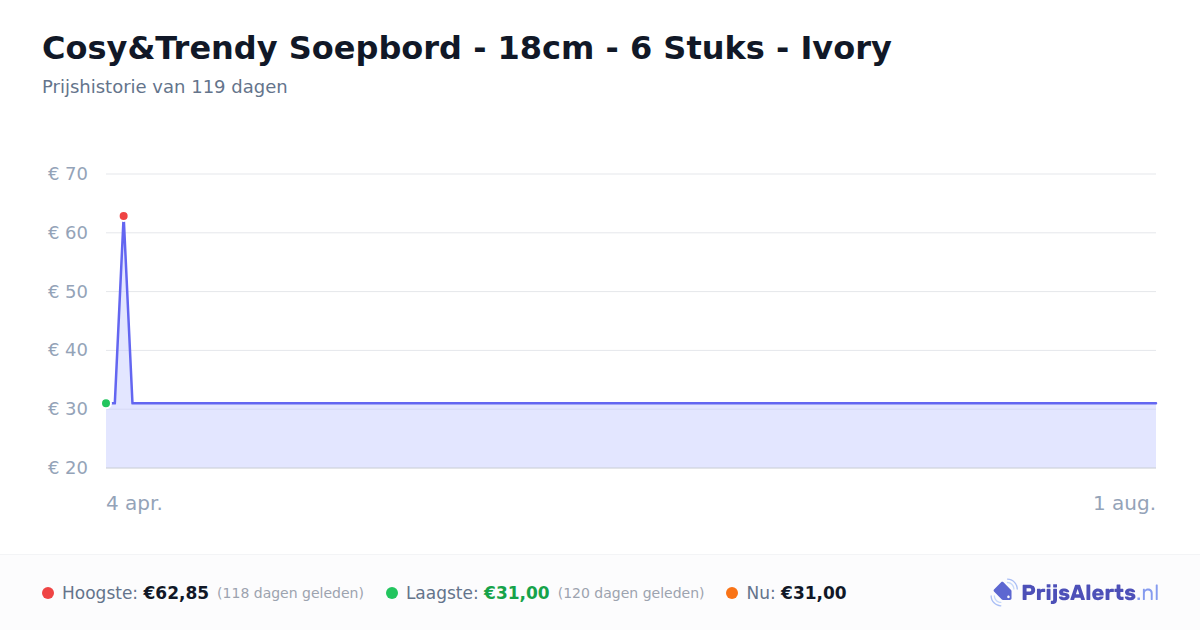Select the 4 apr. start date label
This screenshot has height=630, width=1200.
coord(134,503)
